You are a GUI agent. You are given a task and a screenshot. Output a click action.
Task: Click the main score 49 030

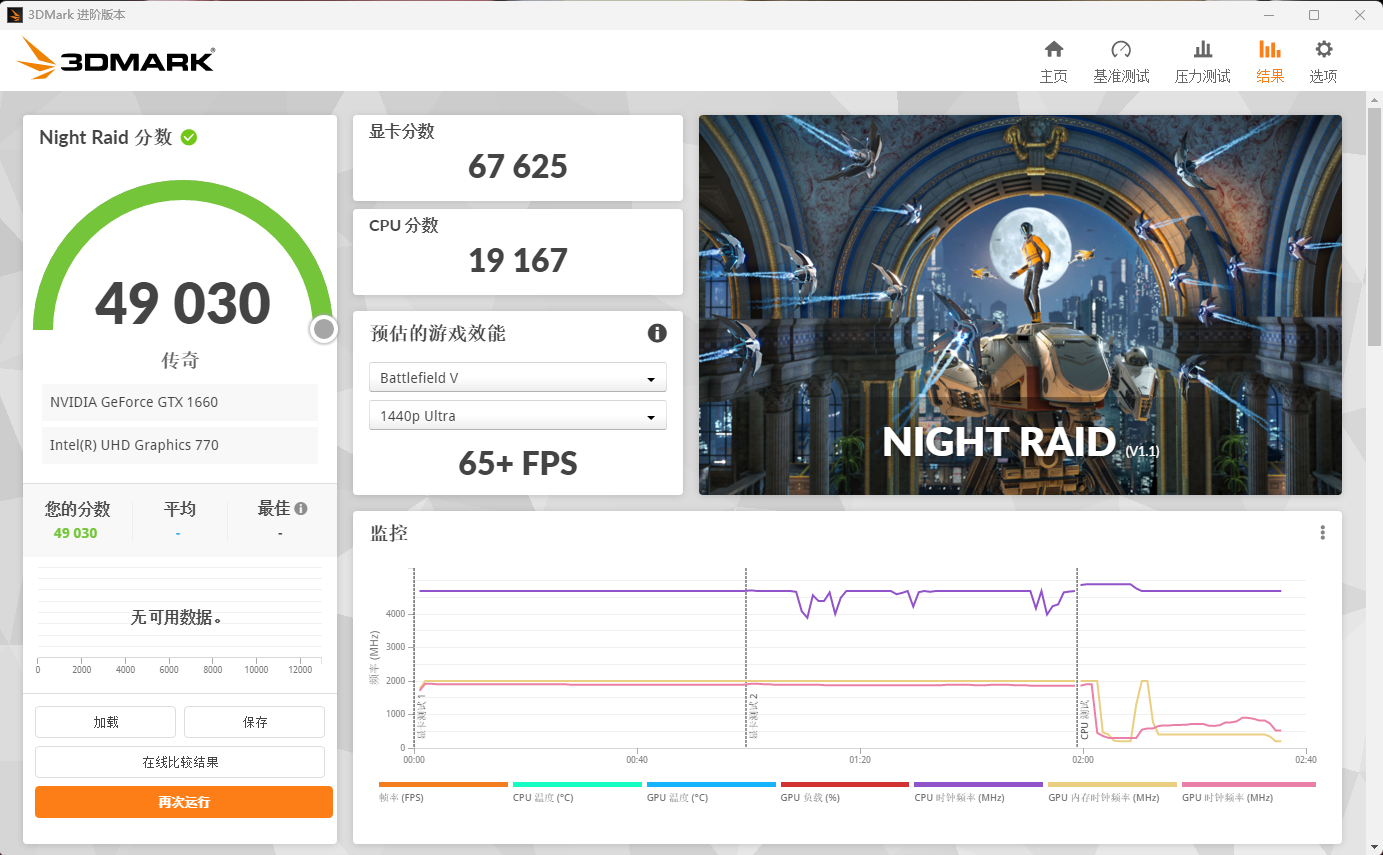click(183, 303)
